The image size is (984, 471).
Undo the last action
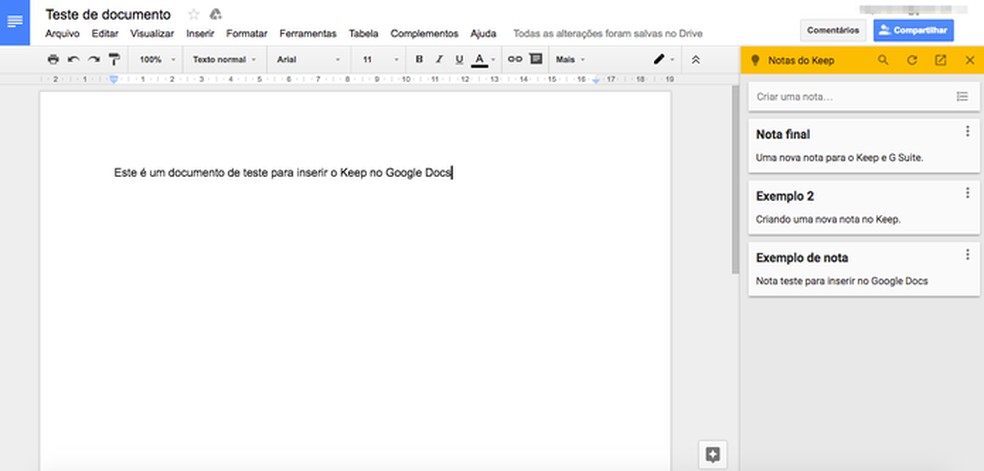(x=73, y=60)
